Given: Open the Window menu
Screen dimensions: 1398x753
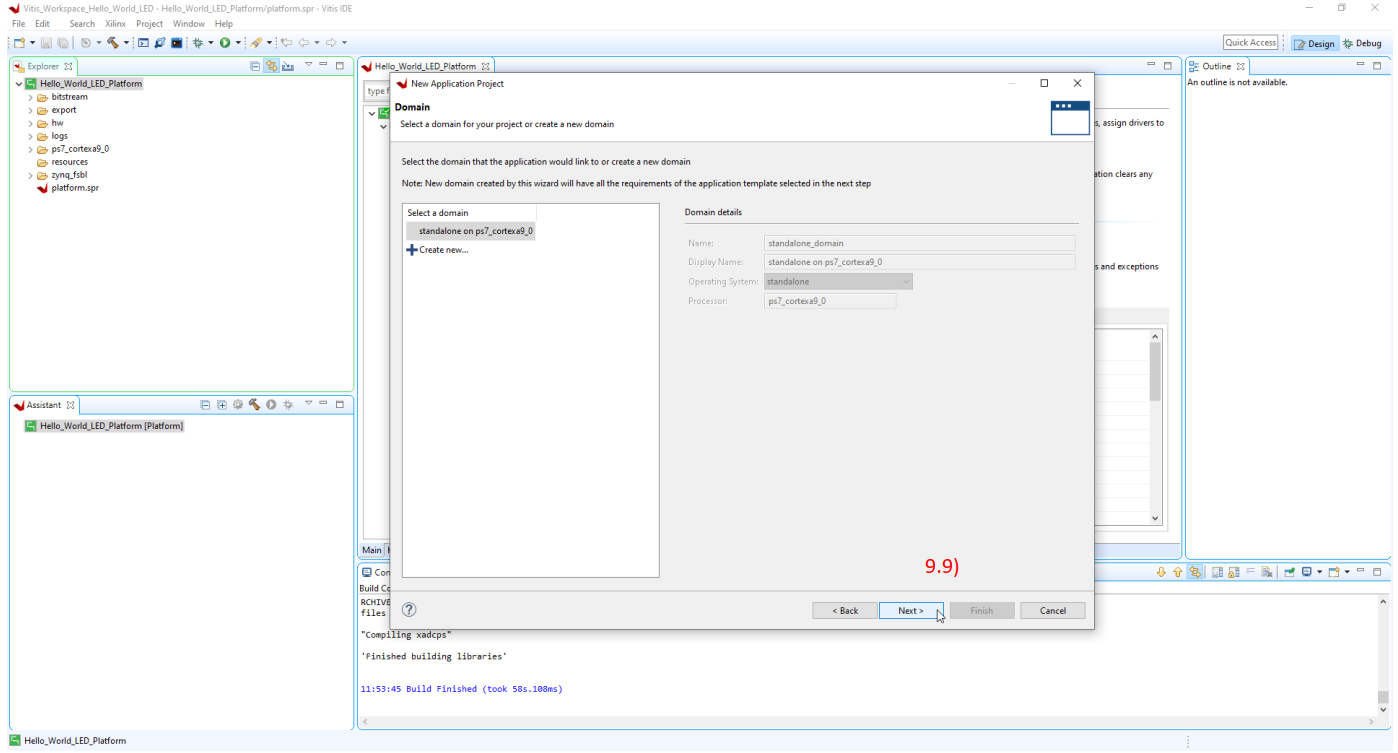Looking at the screenshot, I should pos(188,24).
